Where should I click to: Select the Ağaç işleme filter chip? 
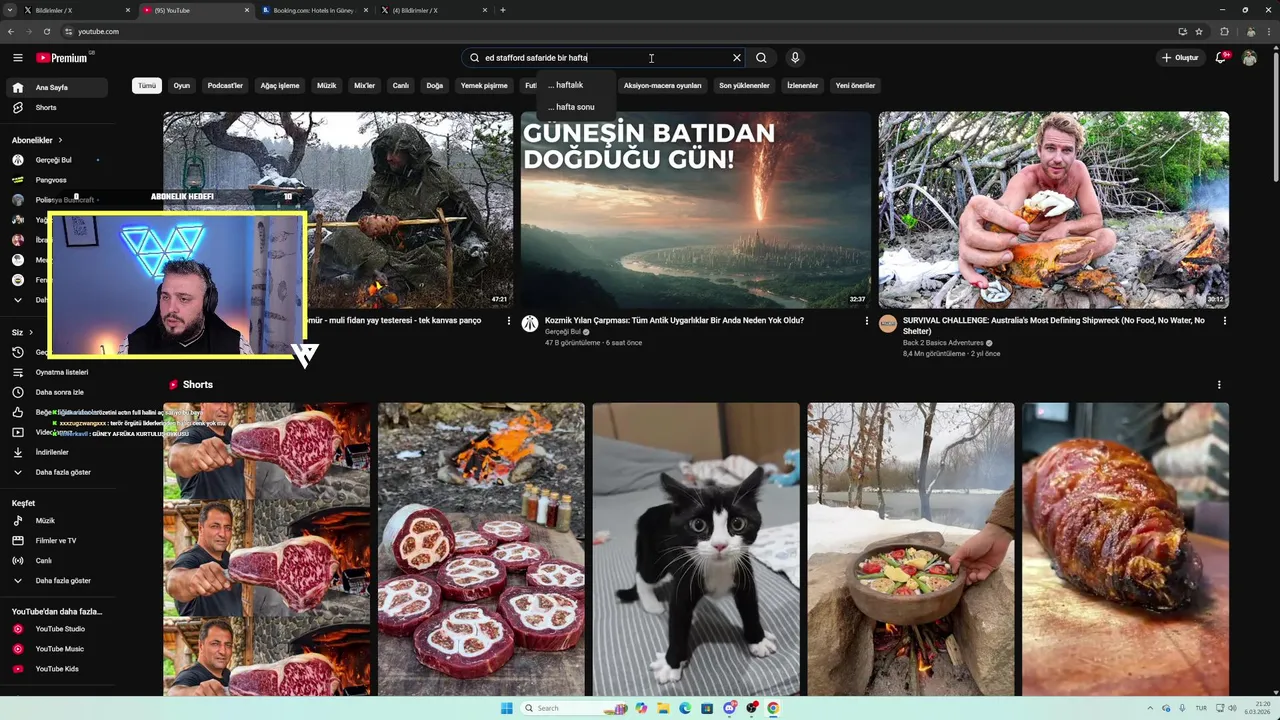(x=280, y=86)
